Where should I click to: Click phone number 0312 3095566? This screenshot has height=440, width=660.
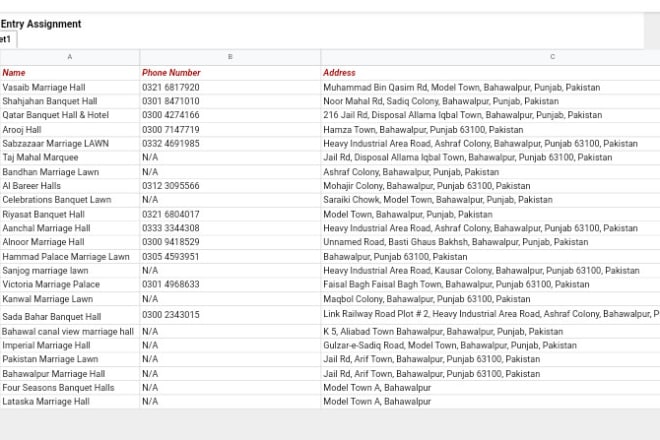click(x=230, y=186)
